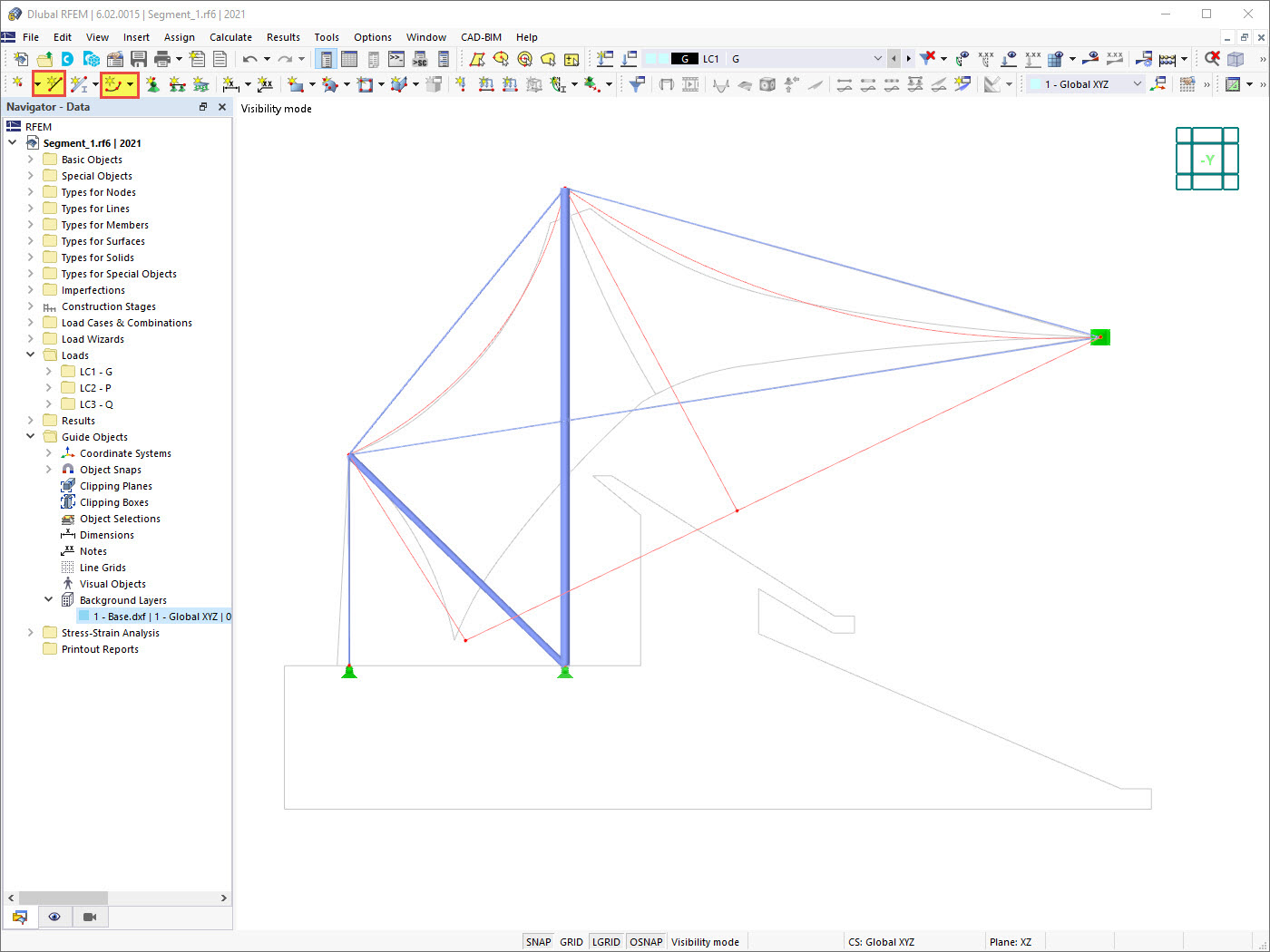Screen dimensions: 1270x952
Task: Open the Print tool
Action: 161,58
